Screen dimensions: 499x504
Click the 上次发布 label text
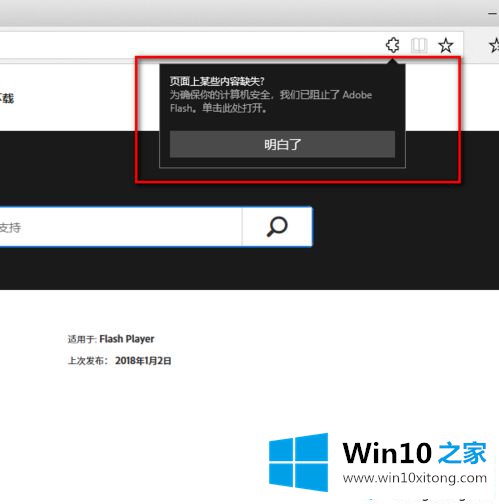pyautogui.click(x=88, y=361)
